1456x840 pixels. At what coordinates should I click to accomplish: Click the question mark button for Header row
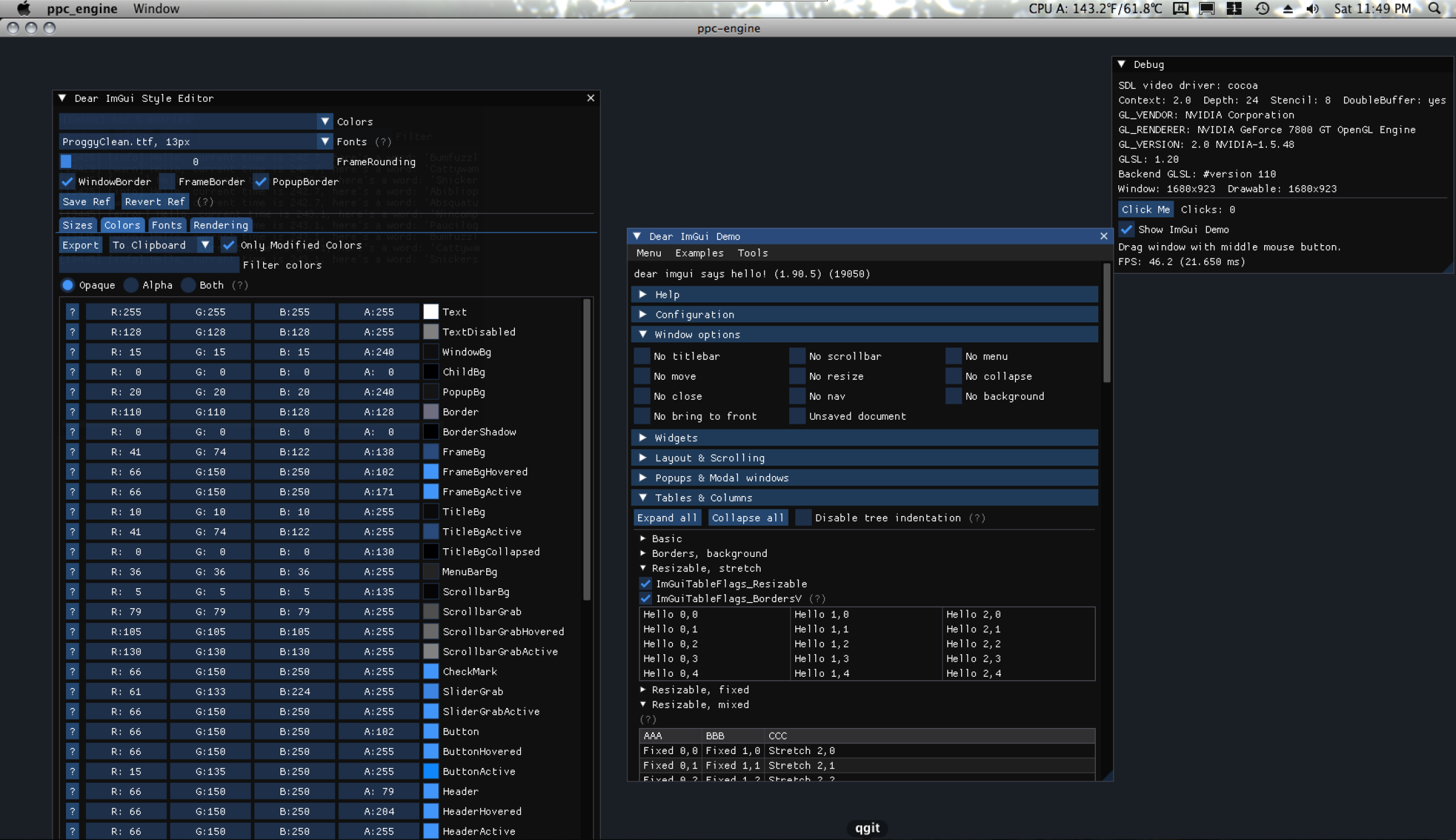pos(73,791)
